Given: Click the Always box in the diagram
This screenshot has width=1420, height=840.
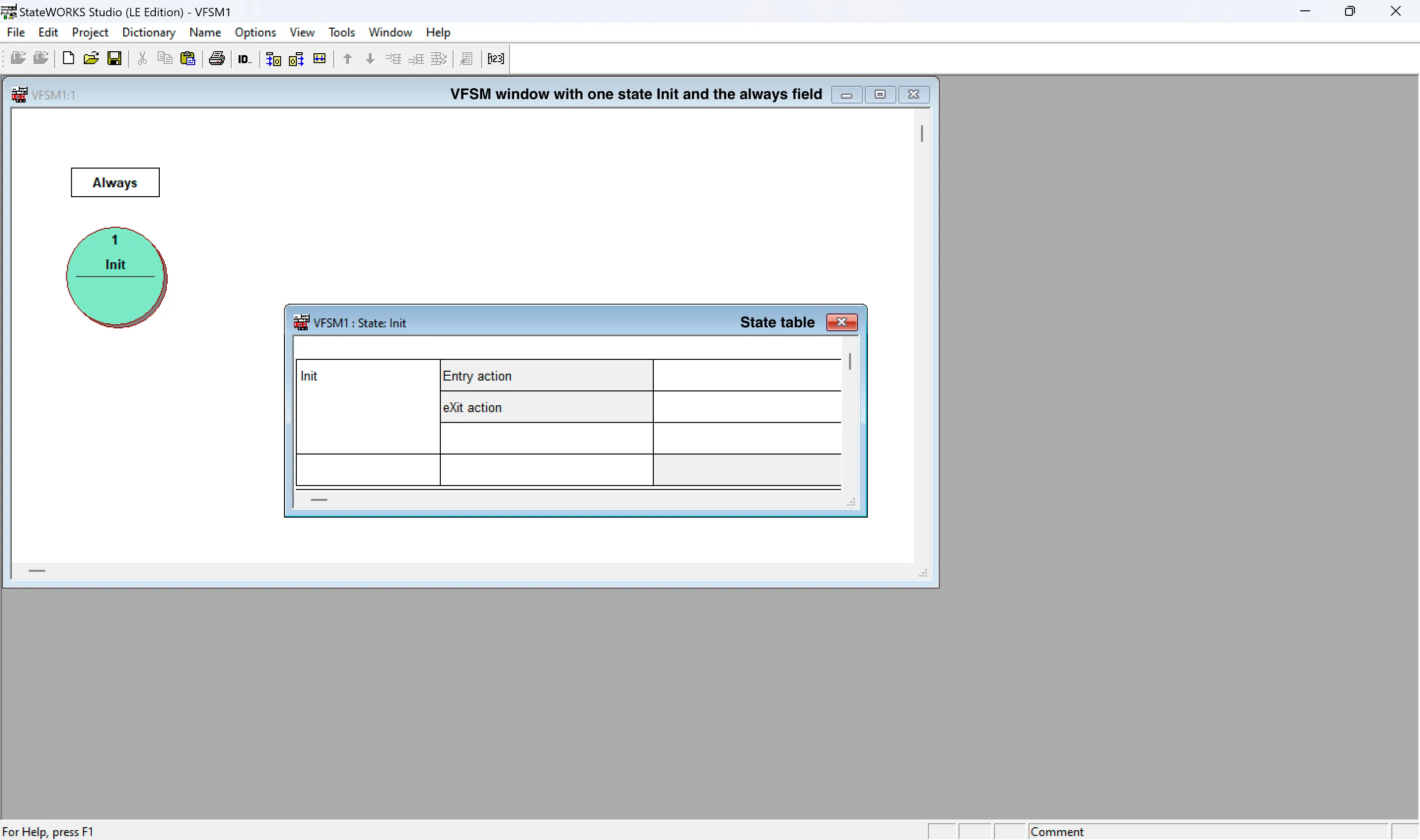Looking at the screenshot, I should (115, 182).
